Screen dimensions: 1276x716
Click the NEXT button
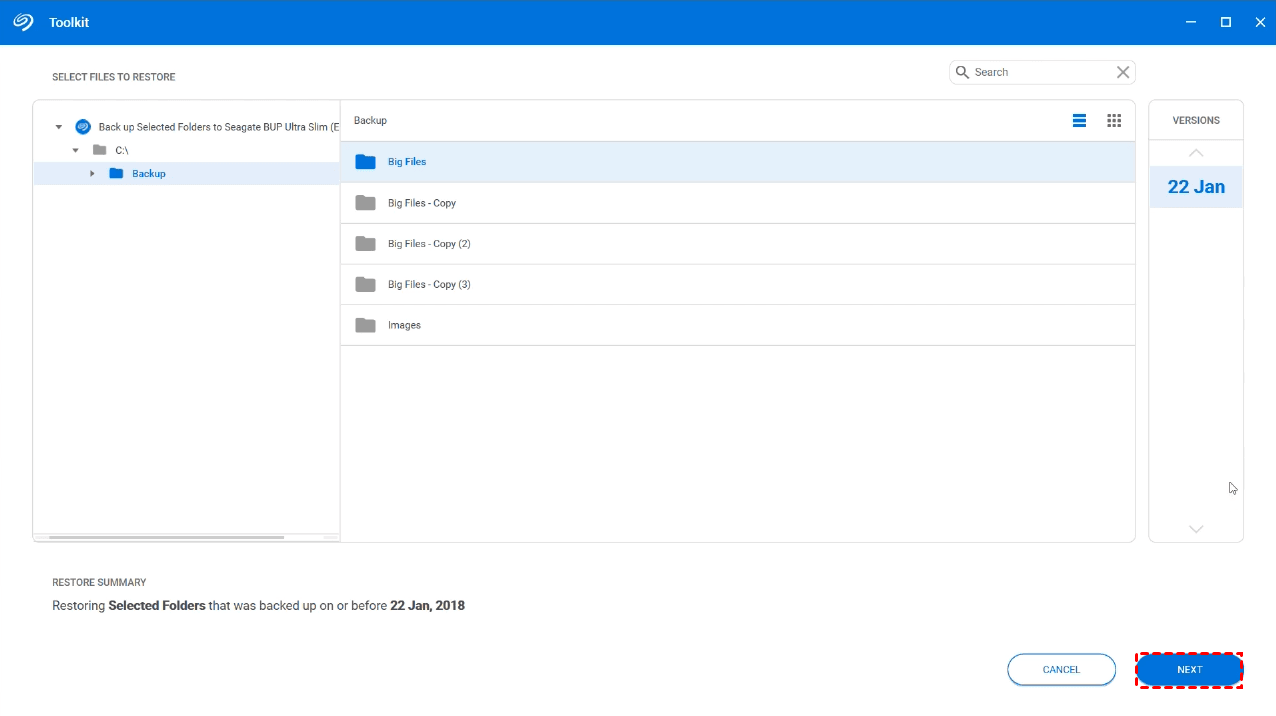click(1188, 669)
